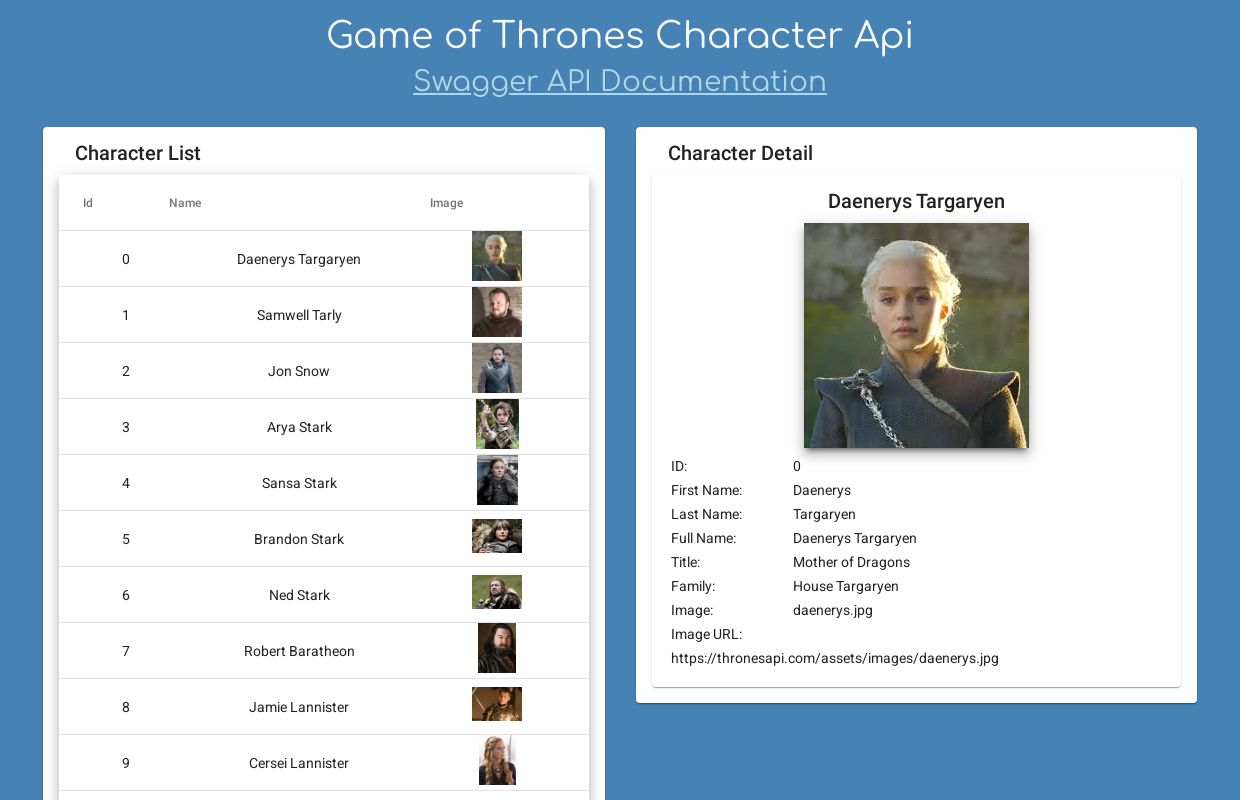Click id cell 6 in the list
The height and width of the screenshot is (800, 1240).
[x=126, y=595]
